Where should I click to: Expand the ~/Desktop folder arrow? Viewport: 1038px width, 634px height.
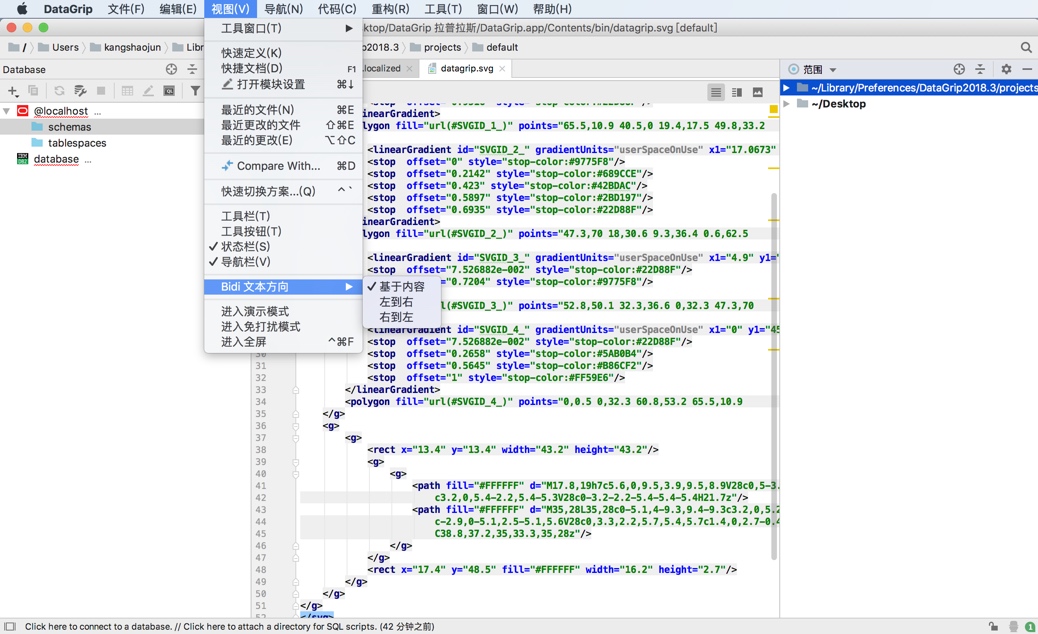(786, 103)
